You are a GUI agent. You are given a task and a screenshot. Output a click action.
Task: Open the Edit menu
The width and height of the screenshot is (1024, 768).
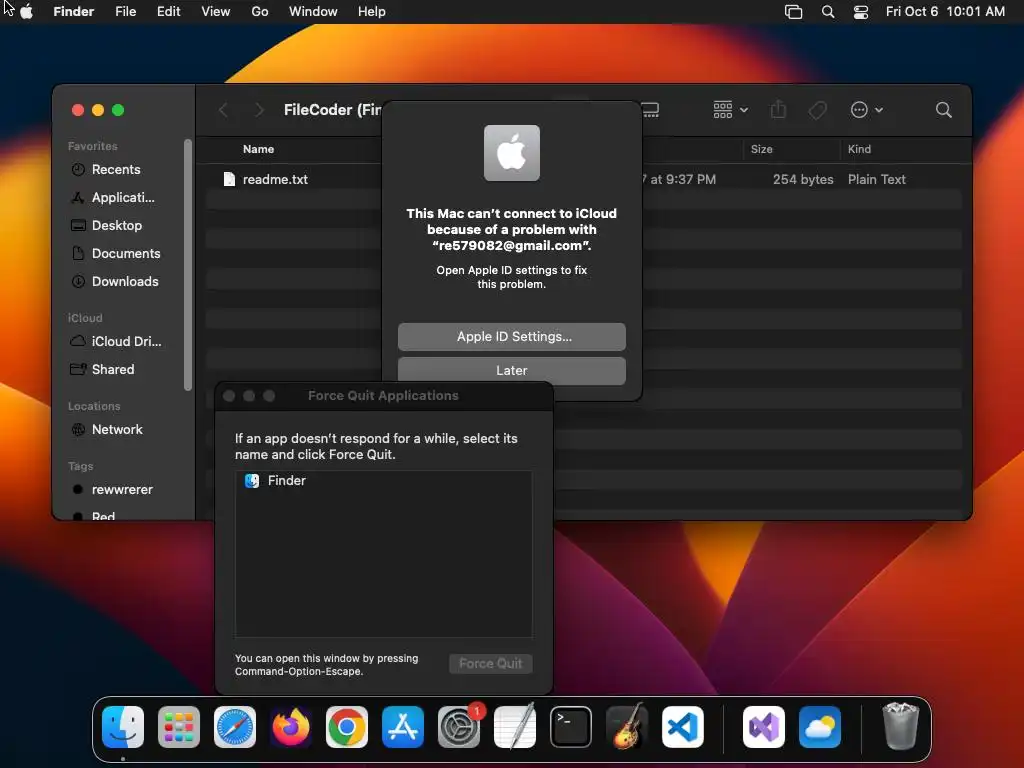coord(168,12)
